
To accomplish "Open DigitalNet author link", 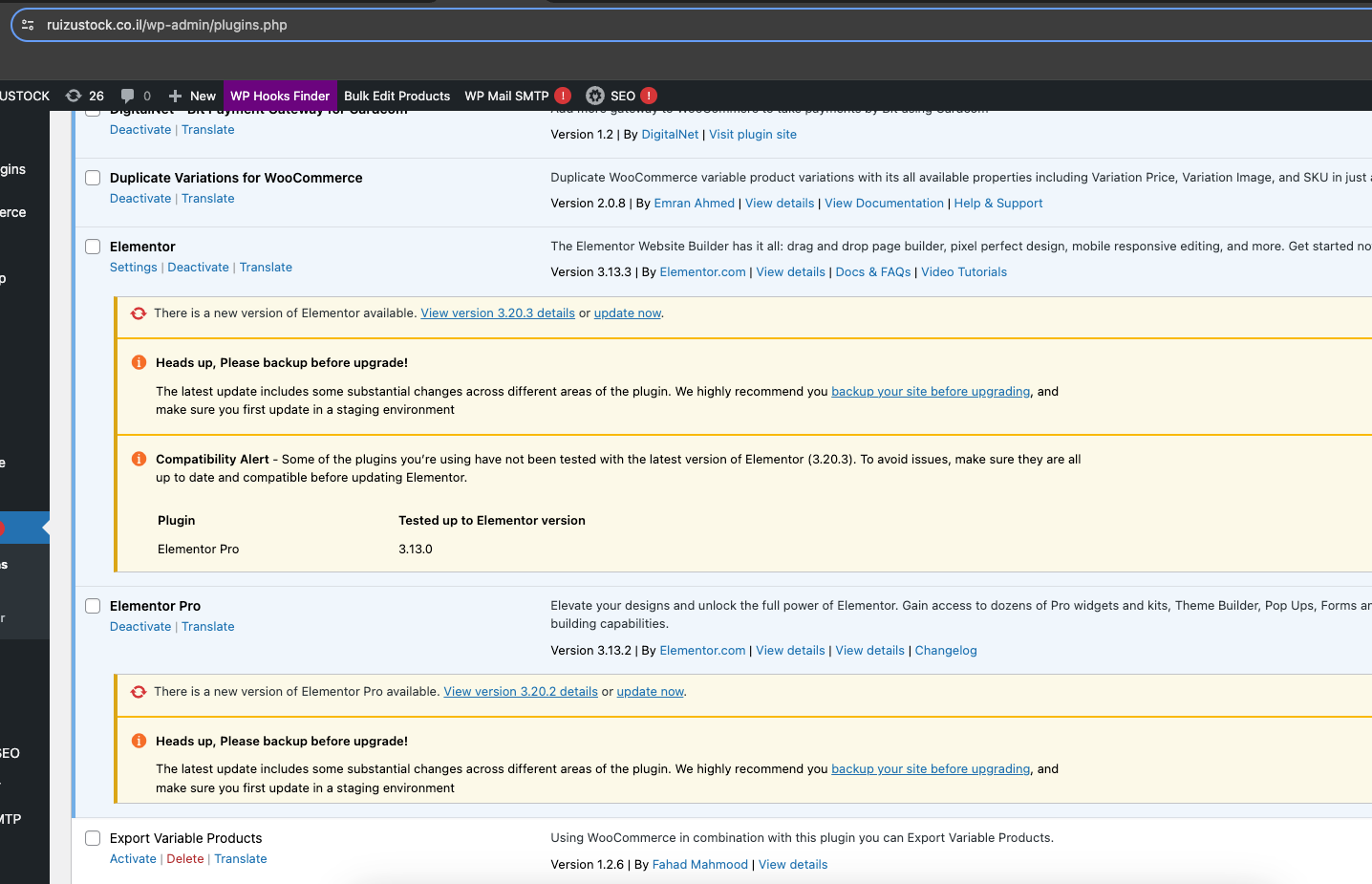I will 670,135.
